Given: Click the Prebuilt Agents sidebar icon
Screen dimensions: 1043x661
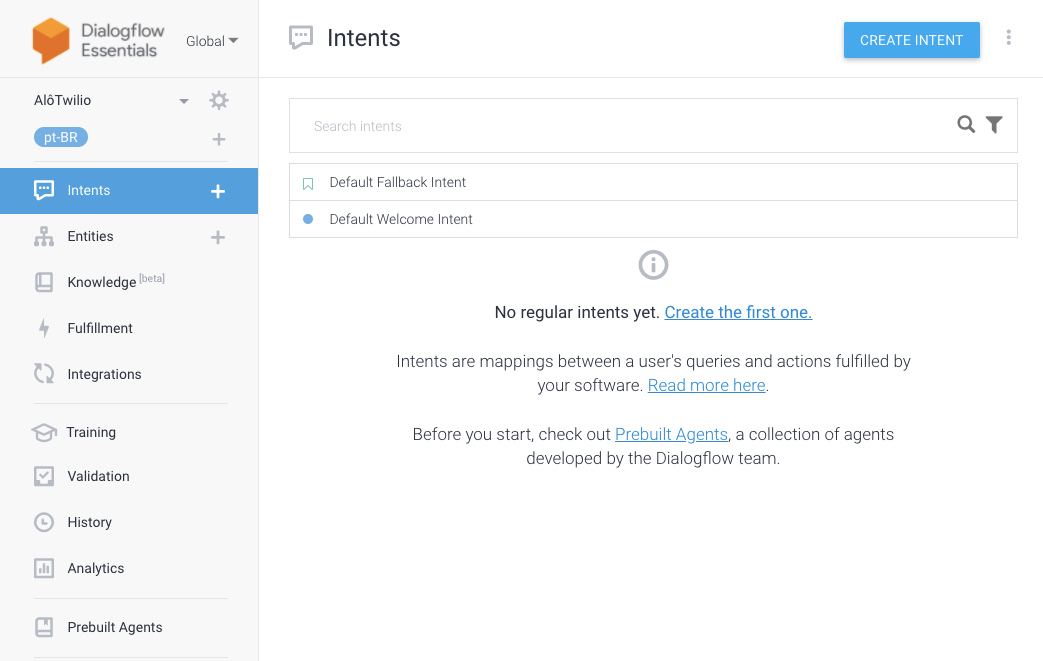Looking at the screenshot, I should (44, 627).
